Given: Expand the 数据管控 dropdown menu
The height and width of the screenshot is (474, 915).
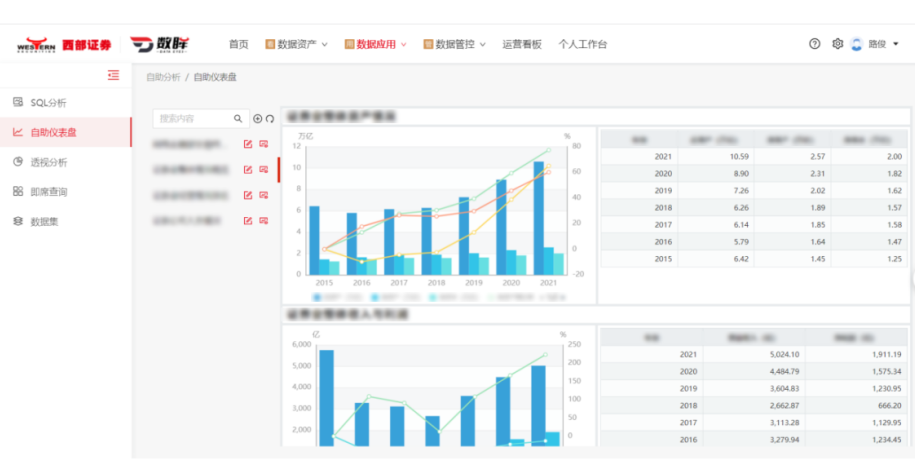Looking at the screenshot, I should point(455,44).
